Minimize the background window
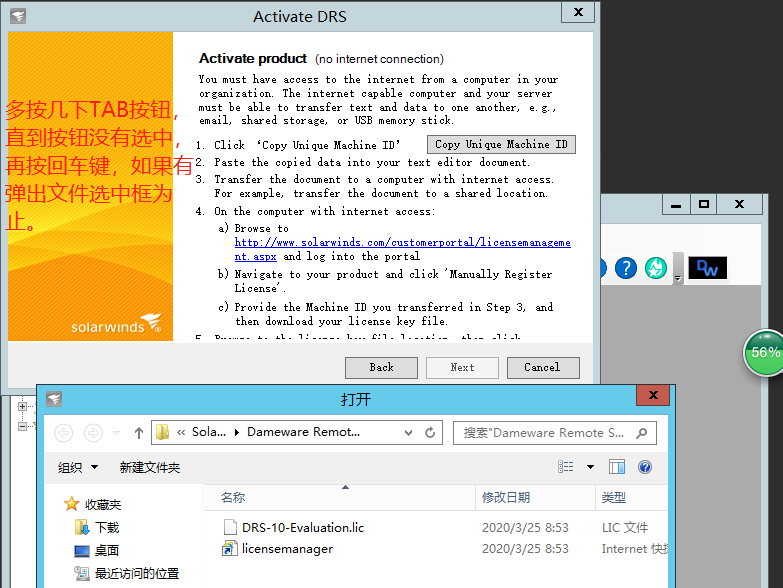 [x=676, y=204]
